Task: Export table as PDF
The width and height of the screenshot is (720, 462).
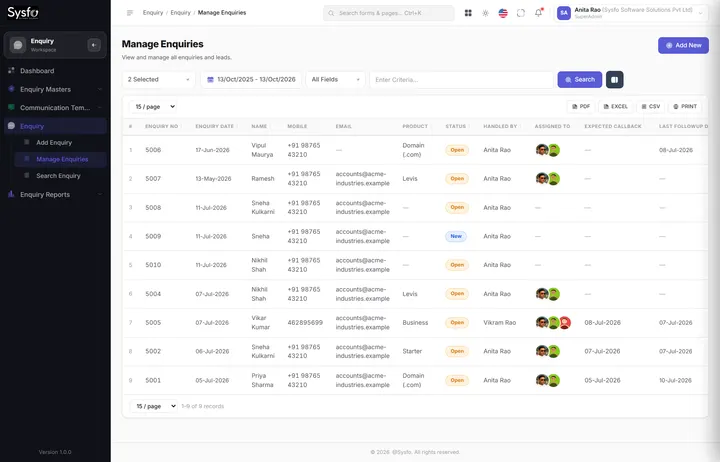Action: pos(581,107)
